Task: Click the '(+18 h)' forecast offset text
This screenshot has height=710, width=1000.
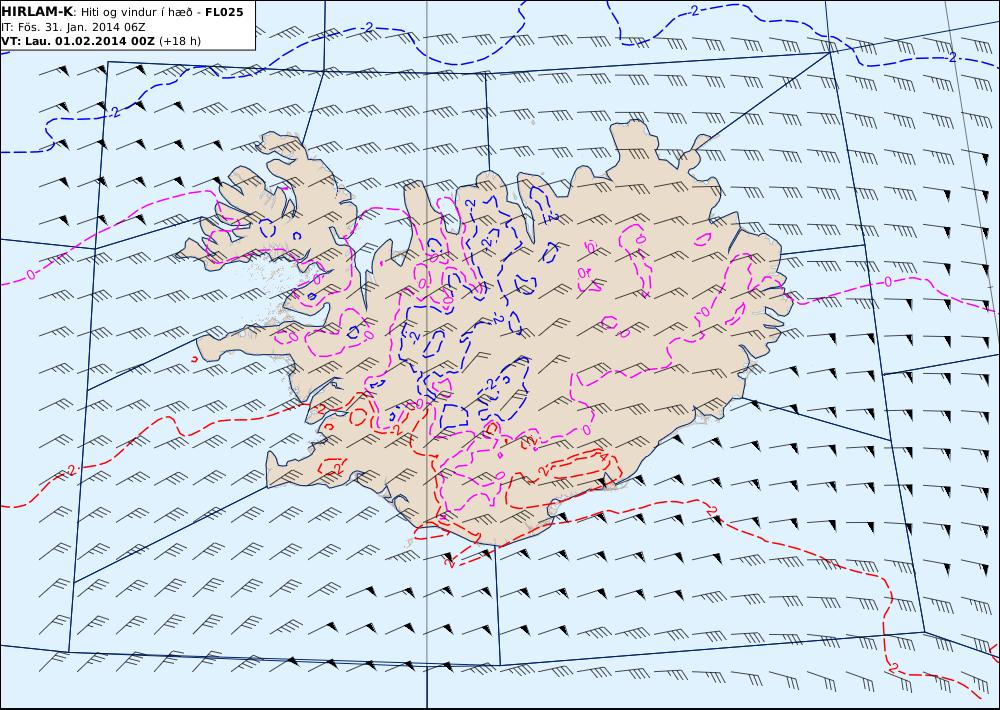Action: pyautogui.click(x=180, y=41)
